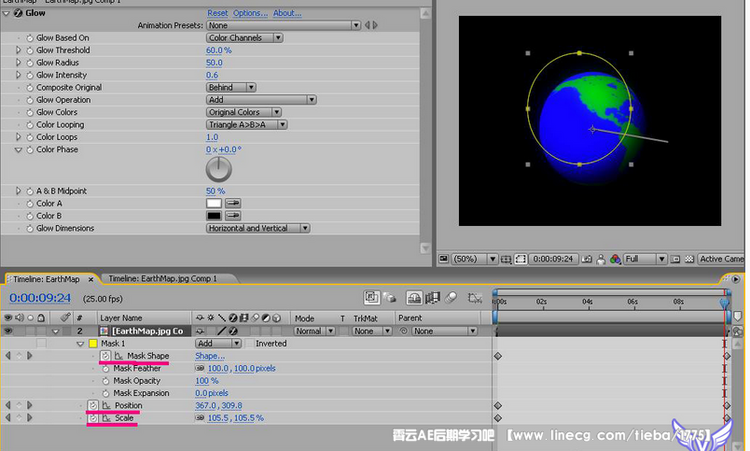Viewport: 750px width, 451px height.
Task: Click the Glow Threshold stopwatch
Action: pyautogui.click(x=30, y=50)
